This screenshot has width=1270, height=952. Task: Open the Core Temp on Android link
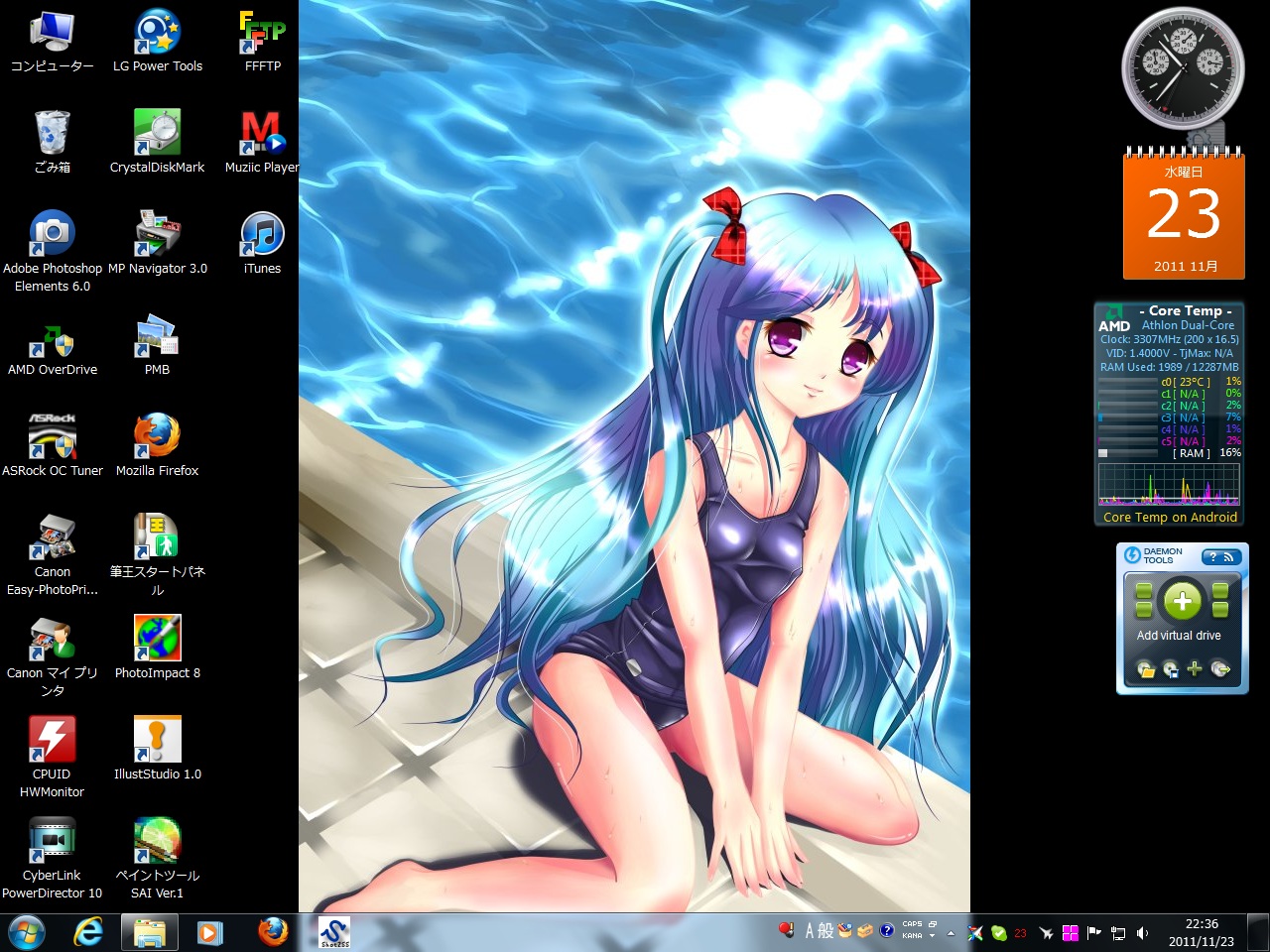1170,518
